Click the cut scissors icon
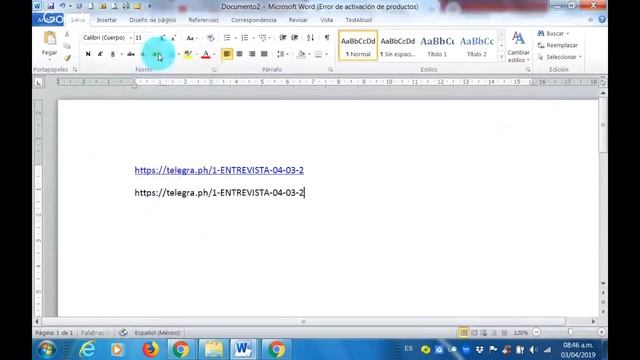 [x=67, y=35]
